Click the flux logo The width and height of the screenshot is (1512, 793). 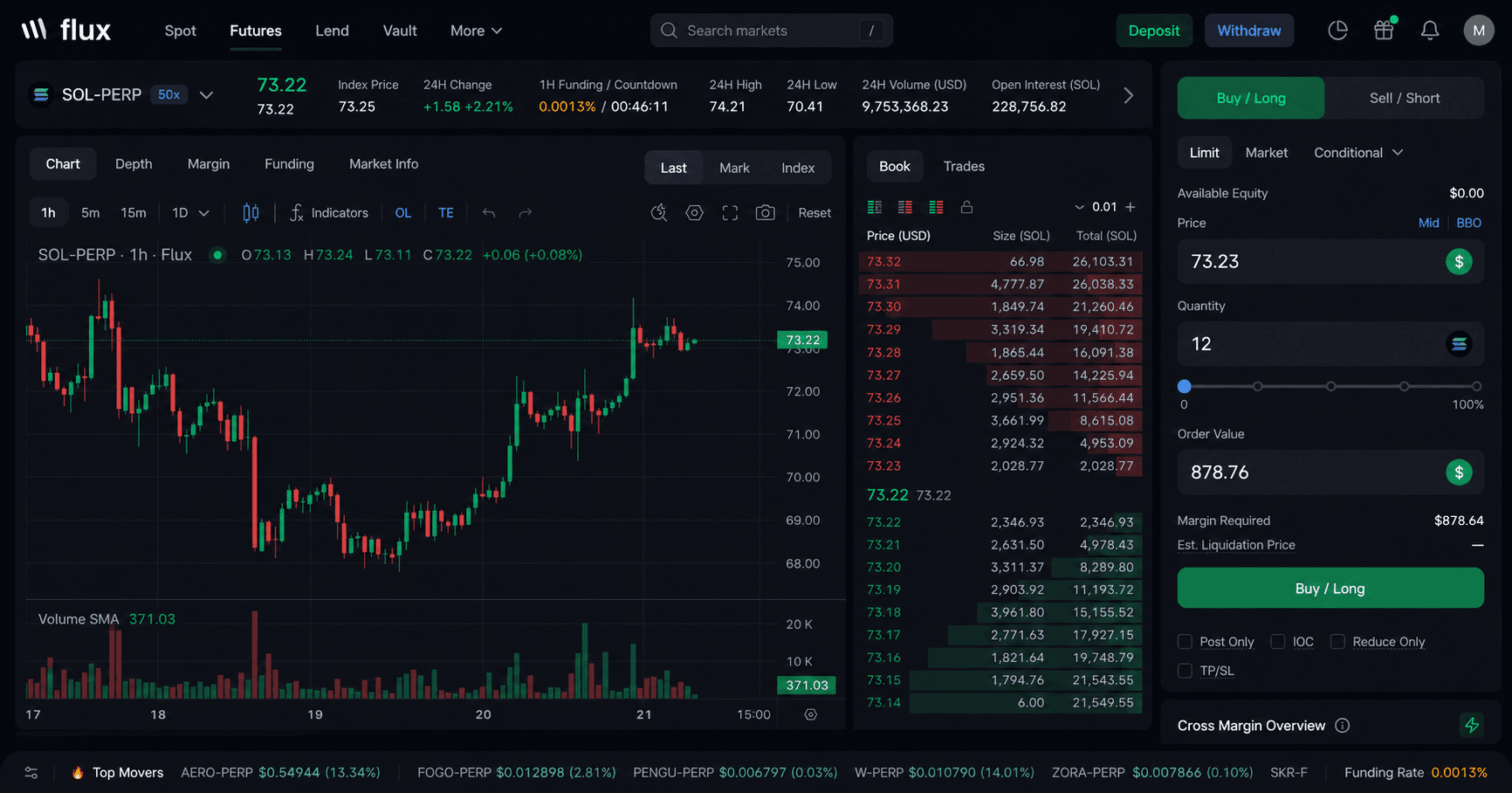click(x=66, y=31)
